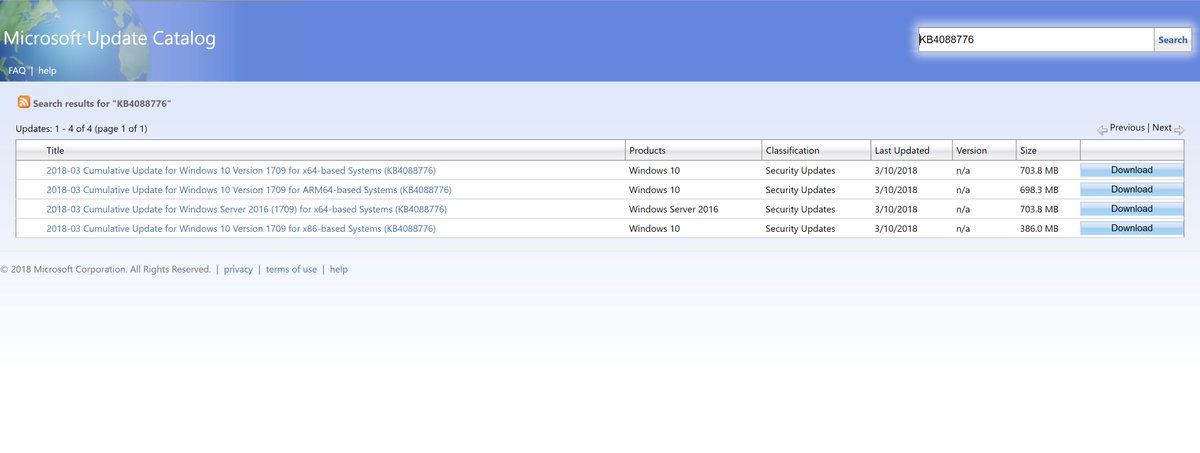Click the Microsoft Update Catalog logo
The image size is (1200, 453).
(108, 39)
